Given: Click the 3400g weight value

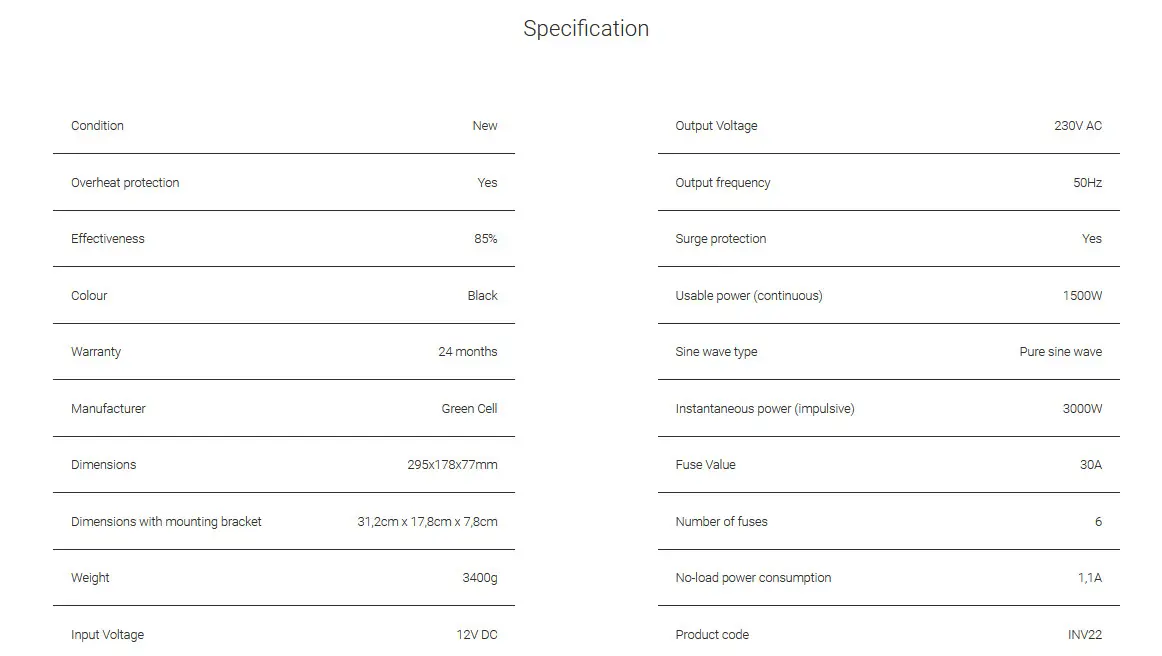Looking at the screenshot, I should (479, 578).
